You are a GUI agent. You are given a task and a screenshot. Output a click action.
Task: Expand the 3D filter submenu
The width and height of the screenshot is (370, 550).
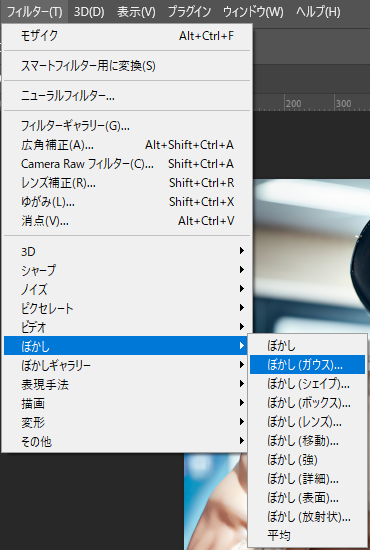click(127, 251)
